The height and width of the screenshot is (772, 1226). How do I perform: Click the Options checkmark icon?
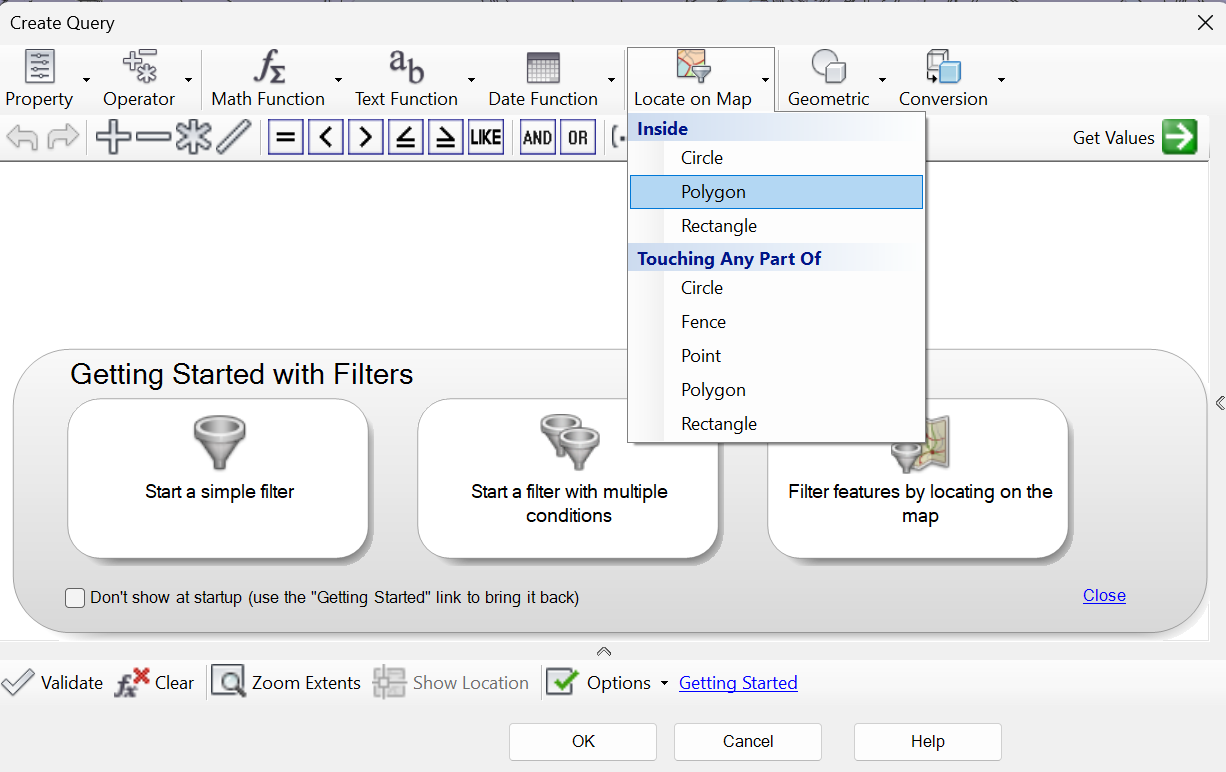click(x=563, y=683)
